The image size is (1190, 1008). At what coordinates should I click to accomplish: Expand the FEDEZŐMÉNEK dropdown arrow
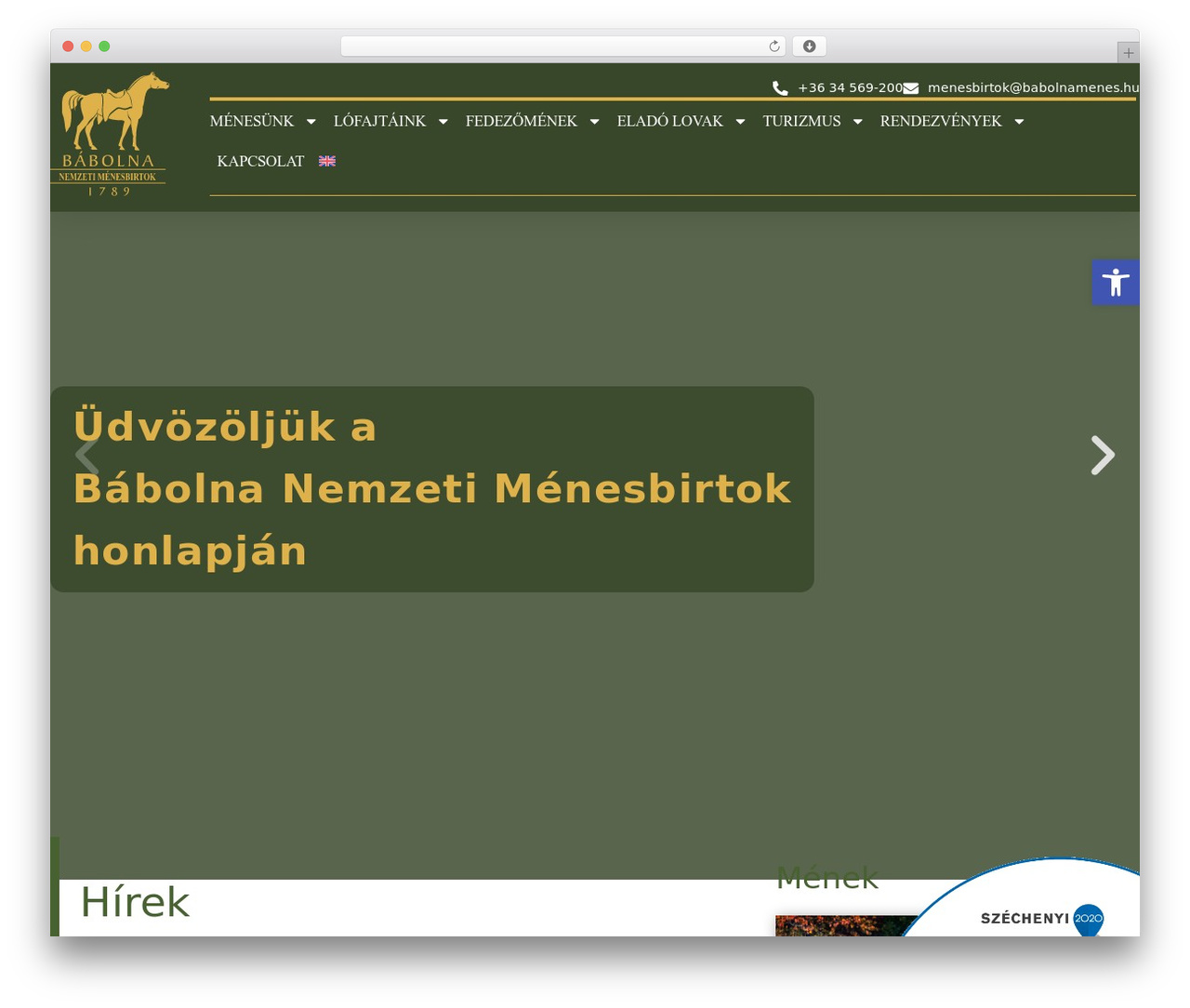(x=595, y=122)
